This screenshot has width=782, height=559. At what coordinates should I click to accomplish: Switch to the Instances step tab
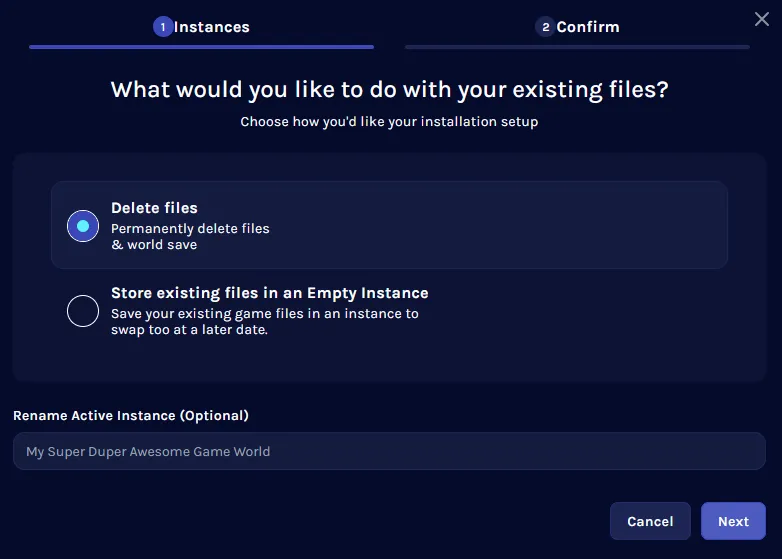(211, 27)
